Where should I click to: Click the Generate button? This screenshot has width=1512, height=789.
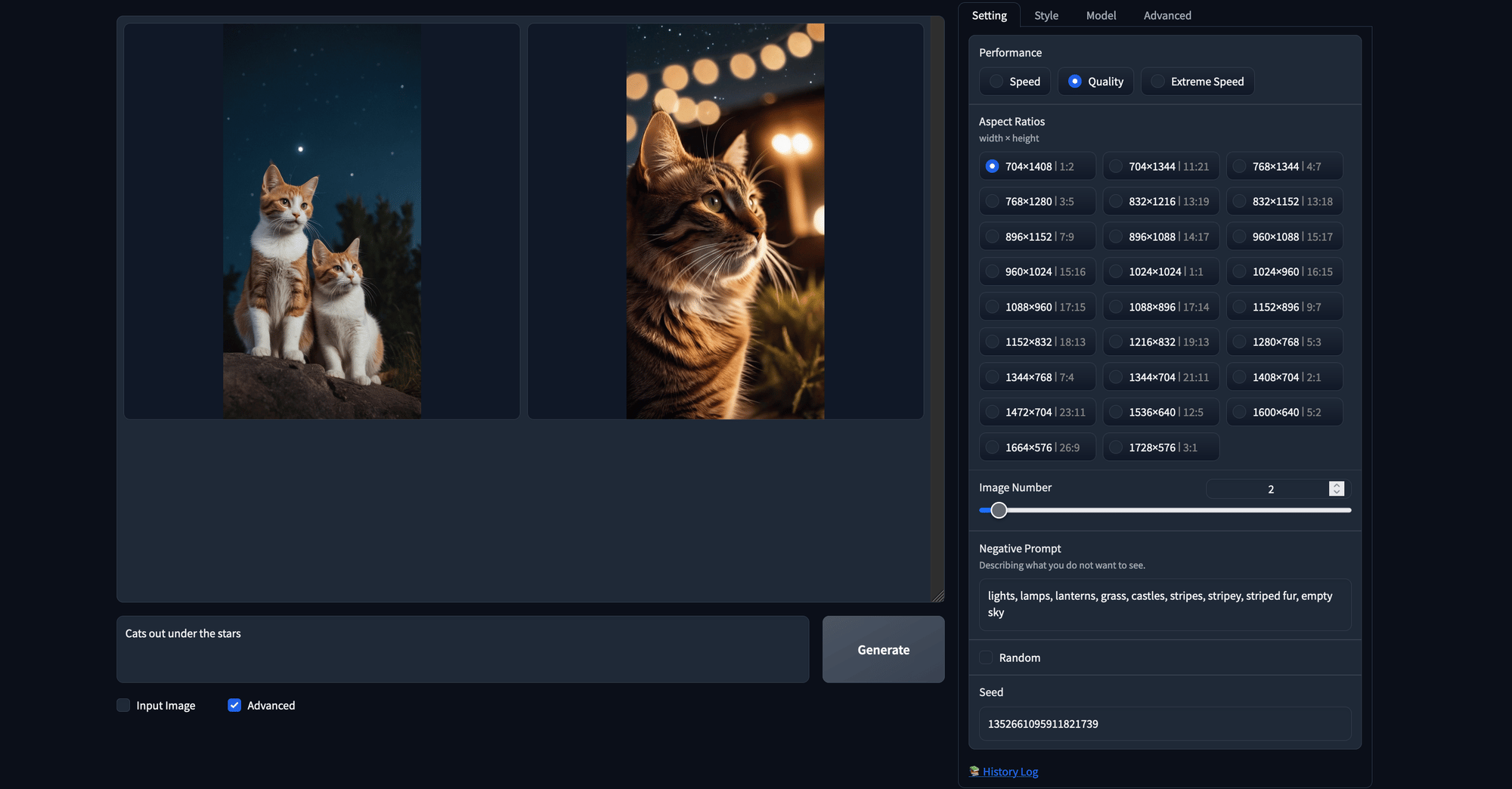[x=883, y=650]
